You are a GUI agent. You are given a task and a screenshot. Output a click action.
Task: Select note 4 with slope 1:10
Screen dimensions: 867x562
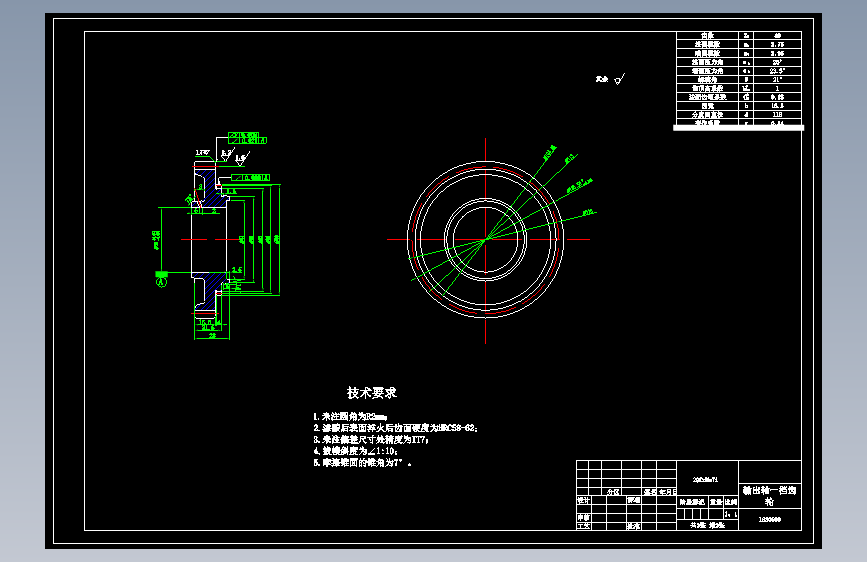356,451
